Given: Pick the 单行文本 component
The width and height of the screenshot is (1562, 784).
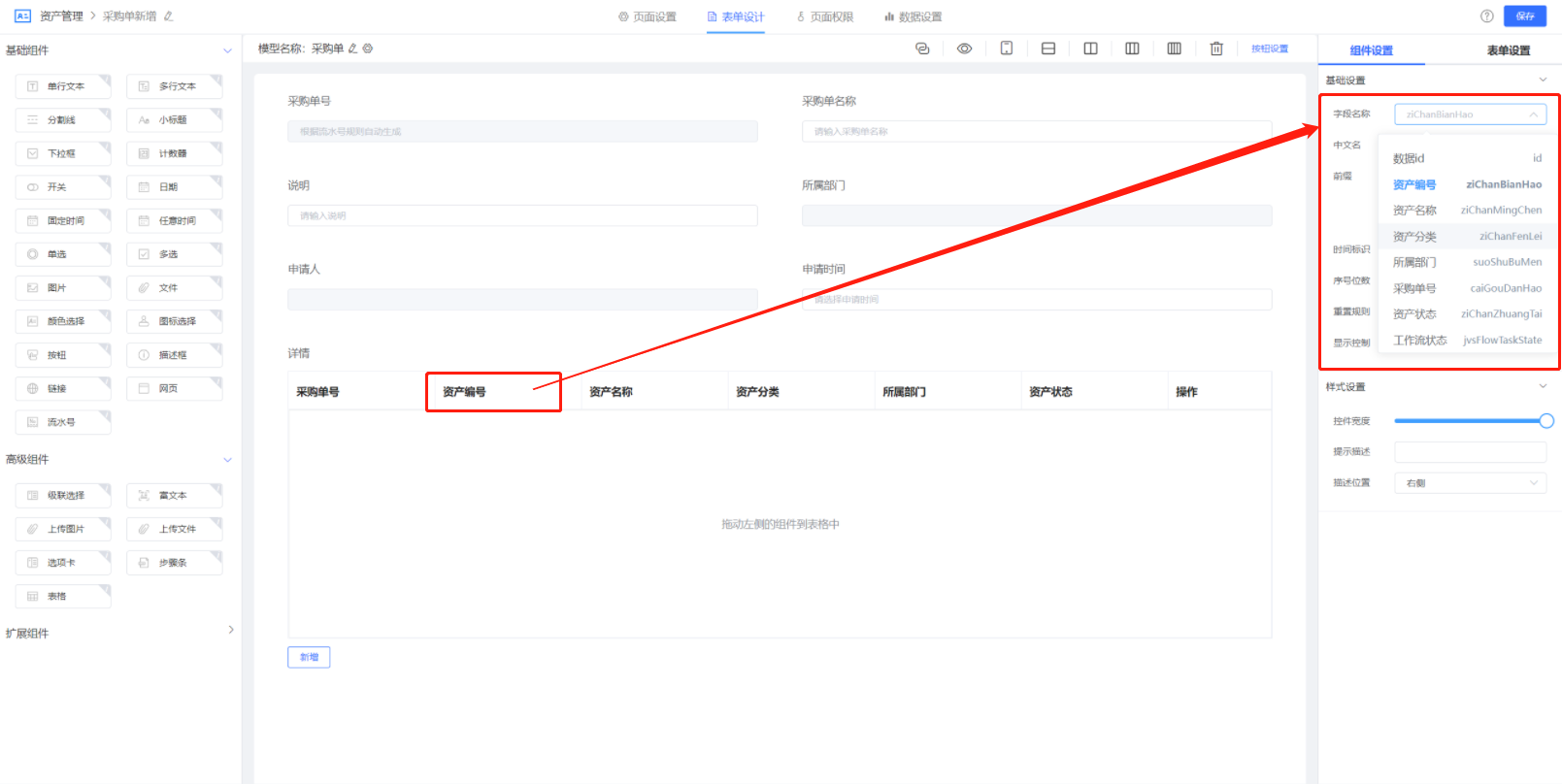Looking at the screenshot, I should 63,86.
